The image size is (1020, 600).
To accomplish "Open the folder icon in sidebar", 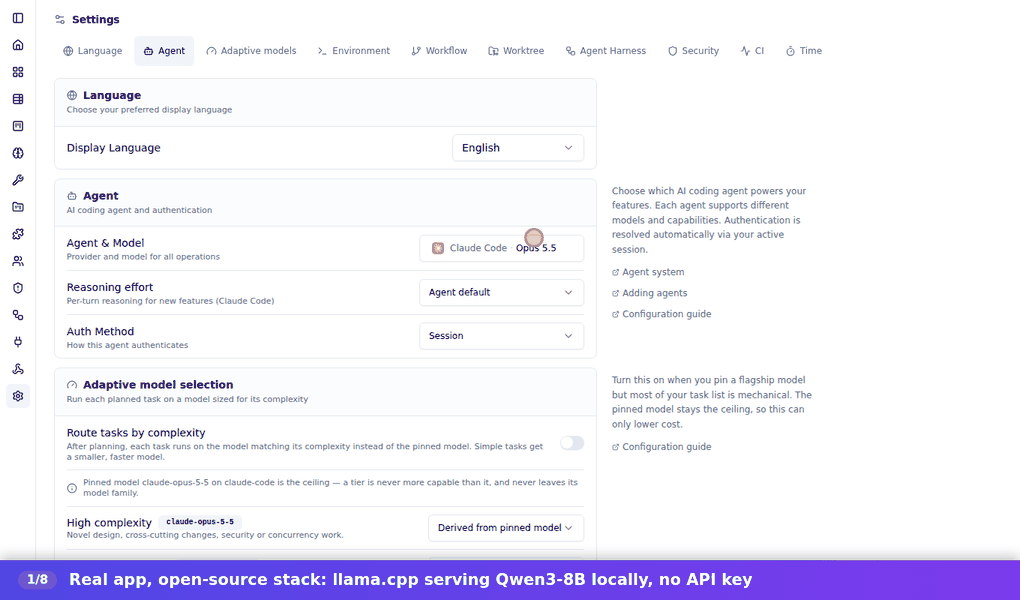I will point(18,207).
